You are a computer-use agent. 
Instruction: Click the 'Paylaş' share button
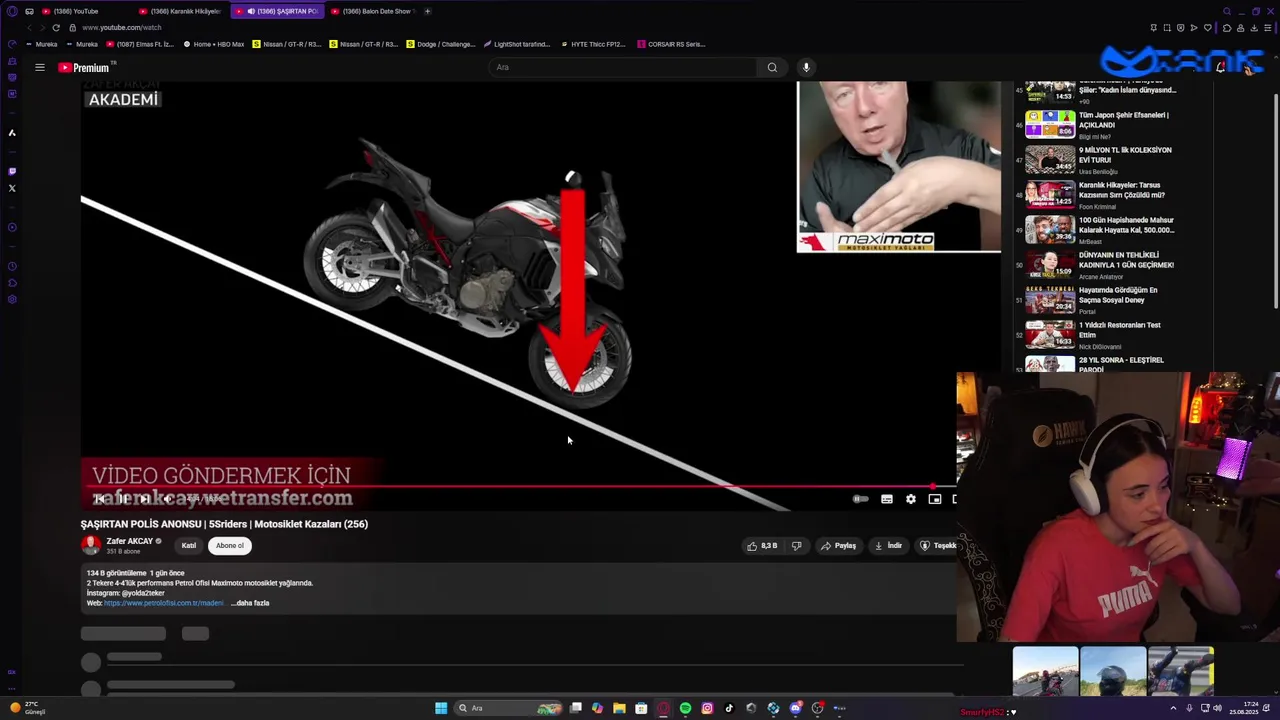tap(839, 546)
